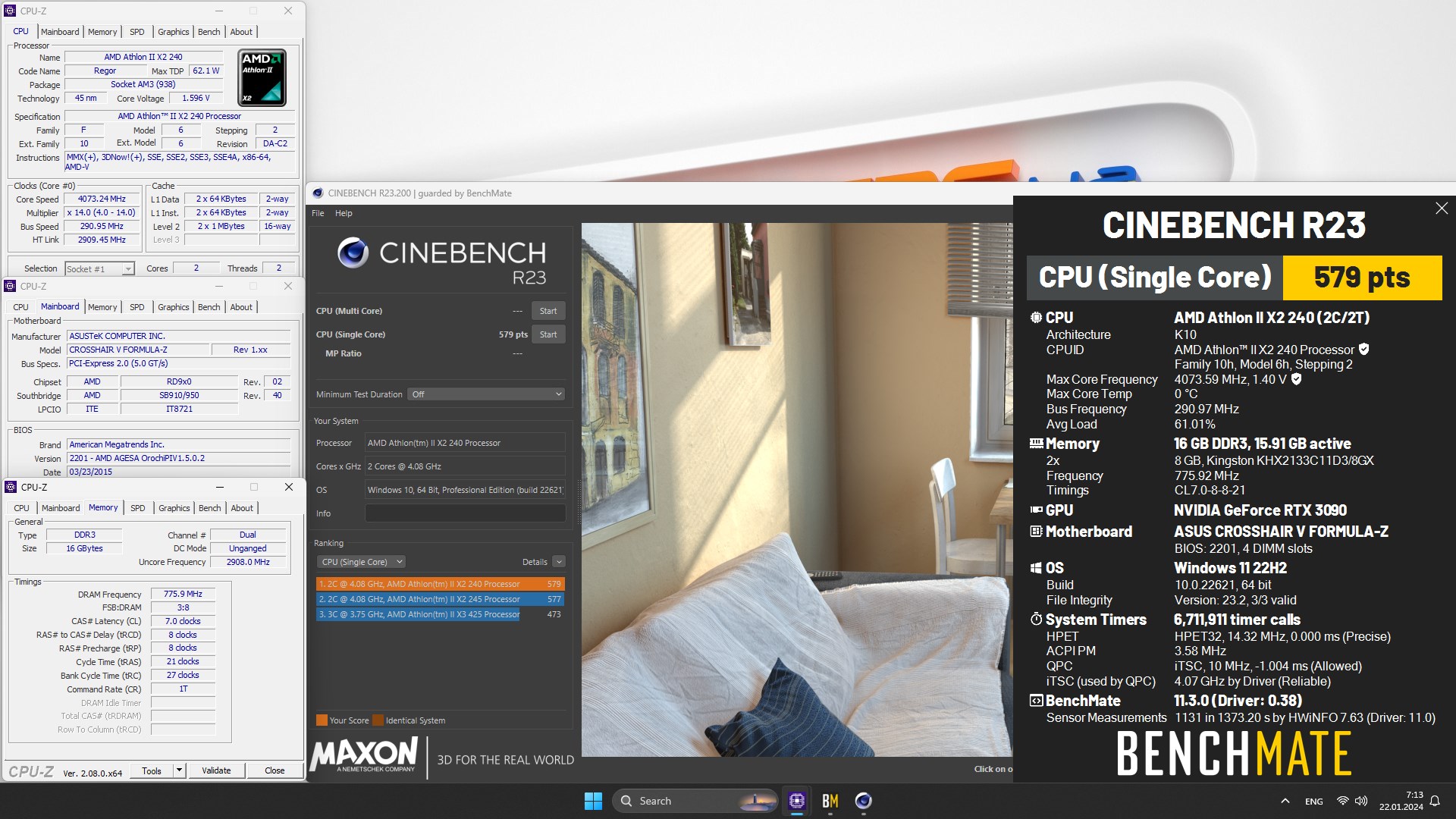Viewport: 1456px width, 819px height.
Task: Open the ENG language indicator
Action: tap(1314, 802)
